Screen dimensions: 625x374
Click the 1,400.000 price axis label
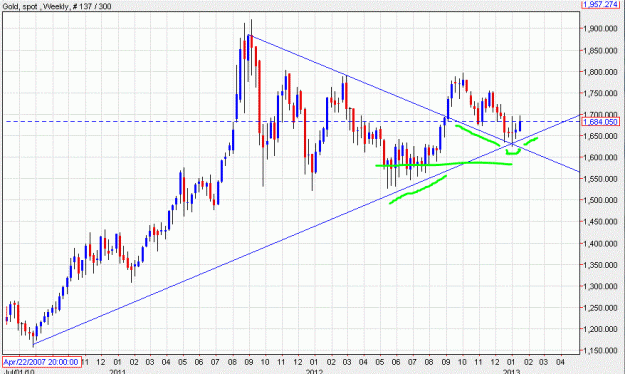click(601, 243)
